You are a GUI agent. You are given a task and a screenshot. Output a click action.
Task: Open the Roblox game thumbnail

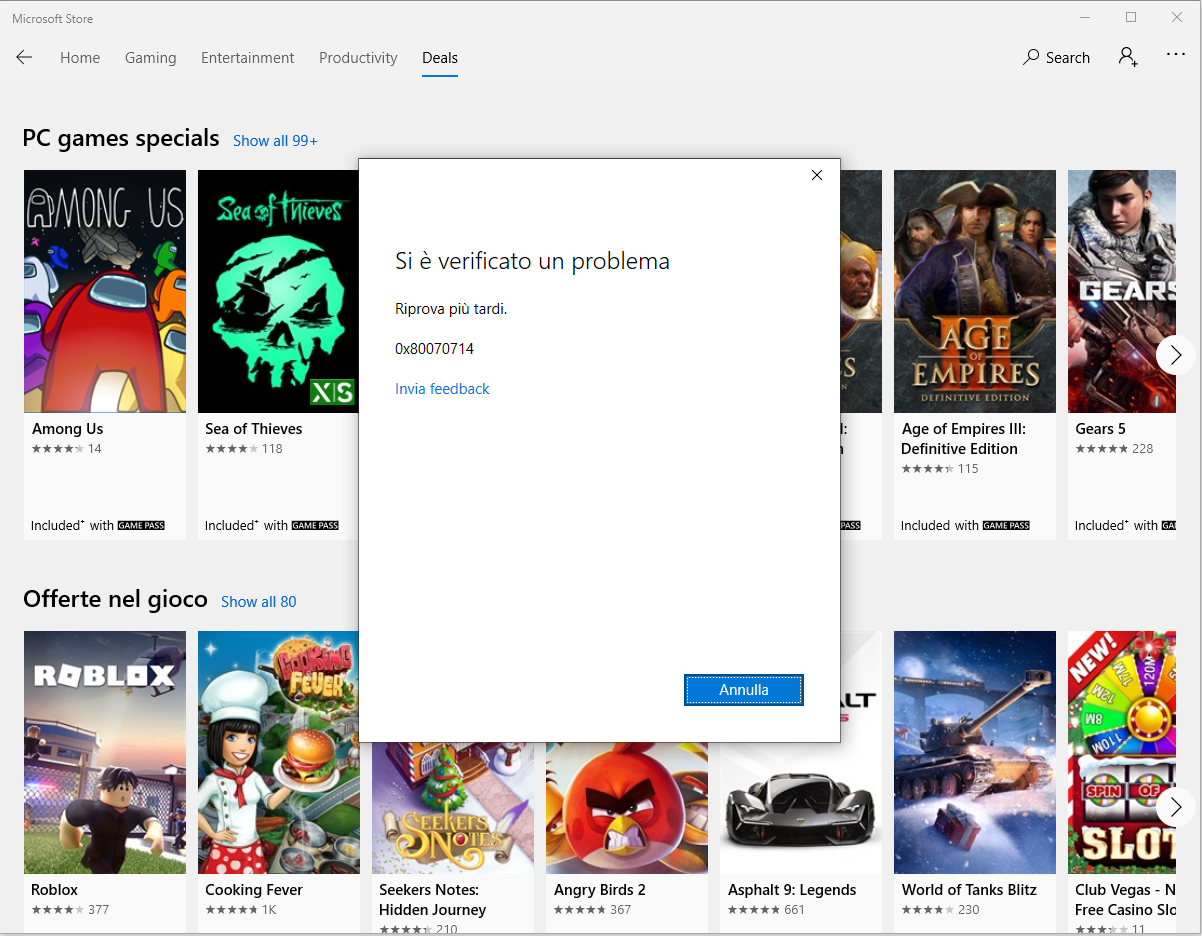(105, 752)
